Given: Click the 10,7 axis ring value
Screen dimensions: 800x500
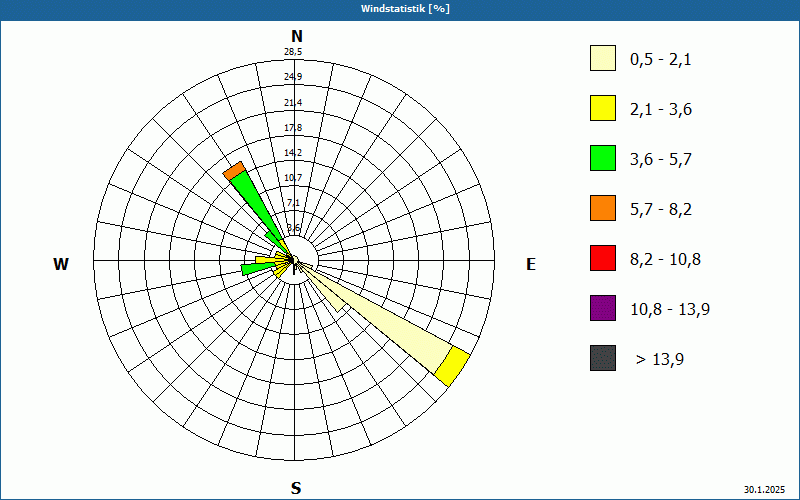Looking at the screenshot, I should coord(293,178).
